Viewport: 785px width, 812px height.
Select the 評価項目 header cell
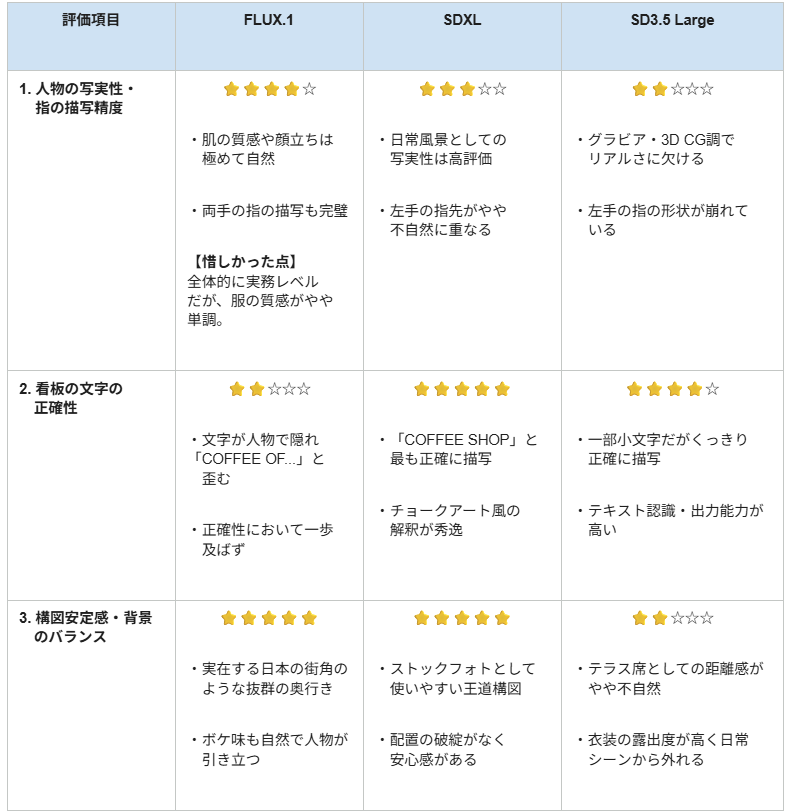point(91,20)
